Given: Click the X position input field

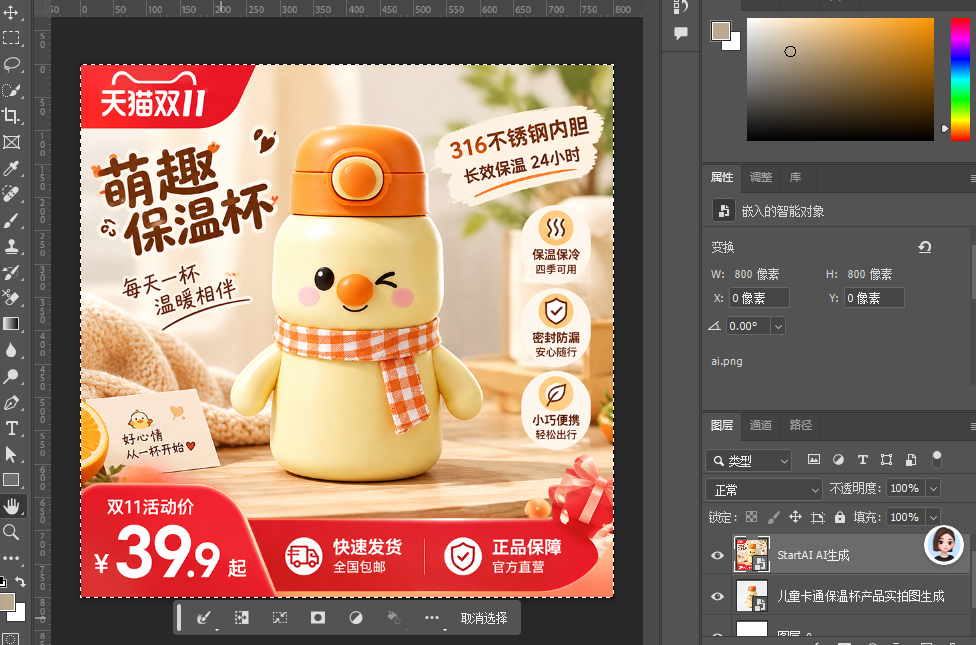Looking at the screenshot, I should [759, 298].
